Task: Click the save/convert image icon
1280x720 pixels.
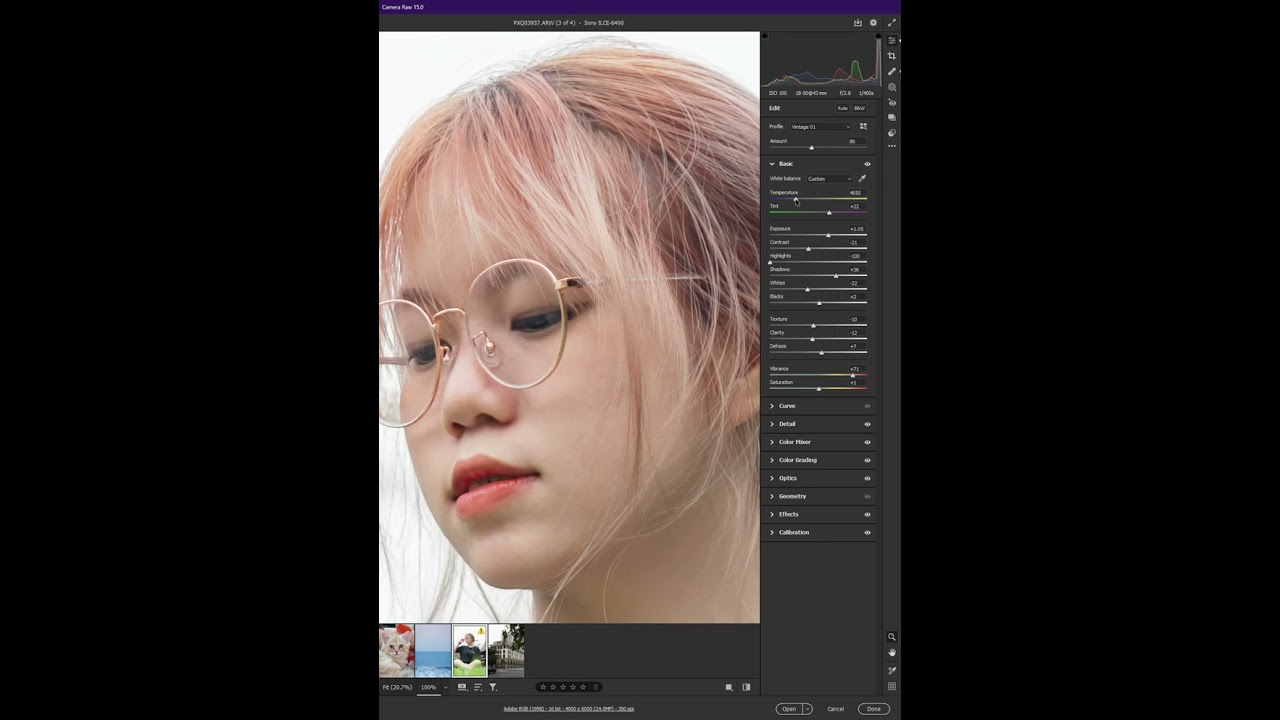Action: point(857,22)
